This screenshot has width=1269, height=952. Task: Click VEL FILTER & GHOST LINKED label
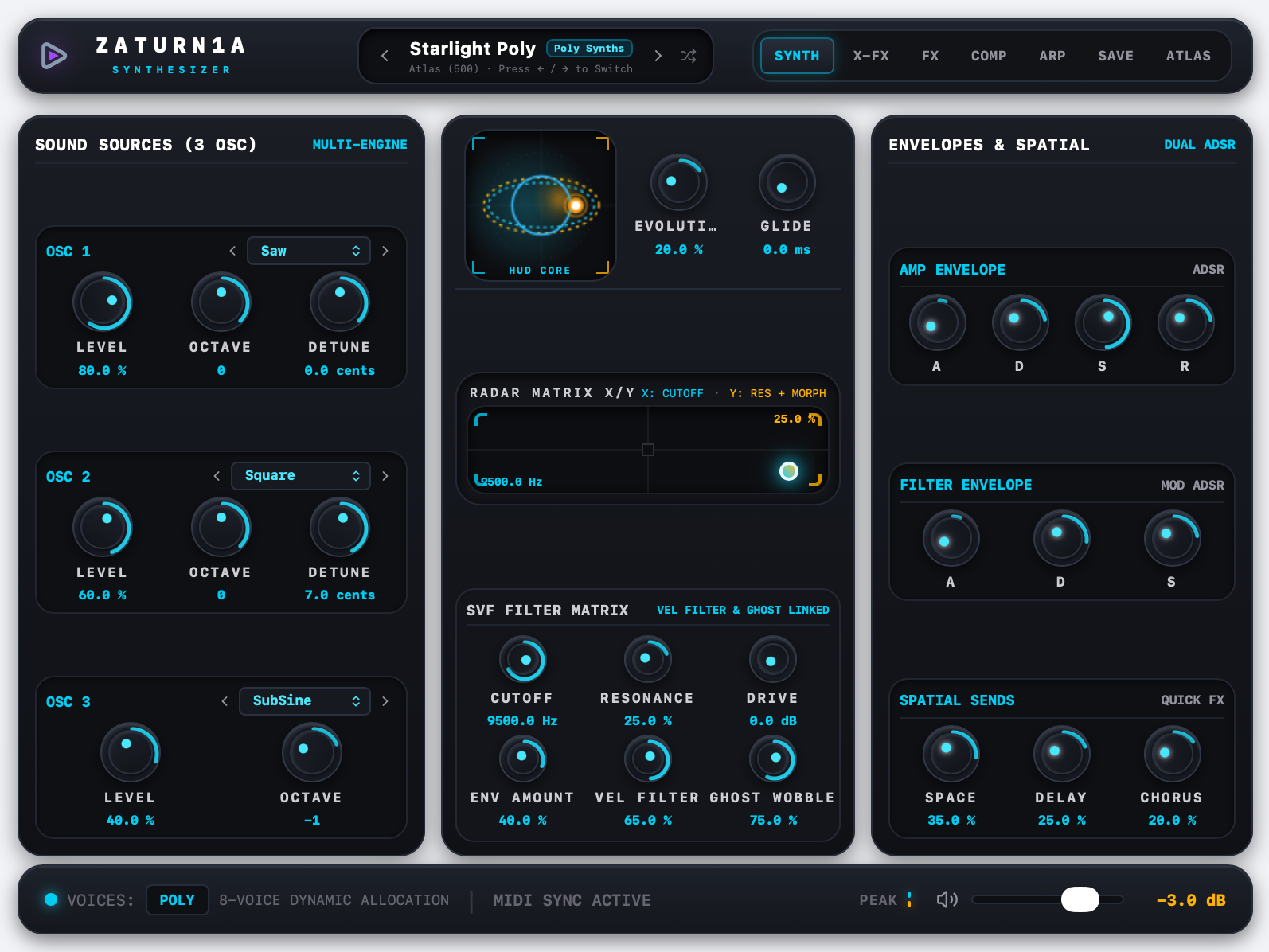coord(743,610)
